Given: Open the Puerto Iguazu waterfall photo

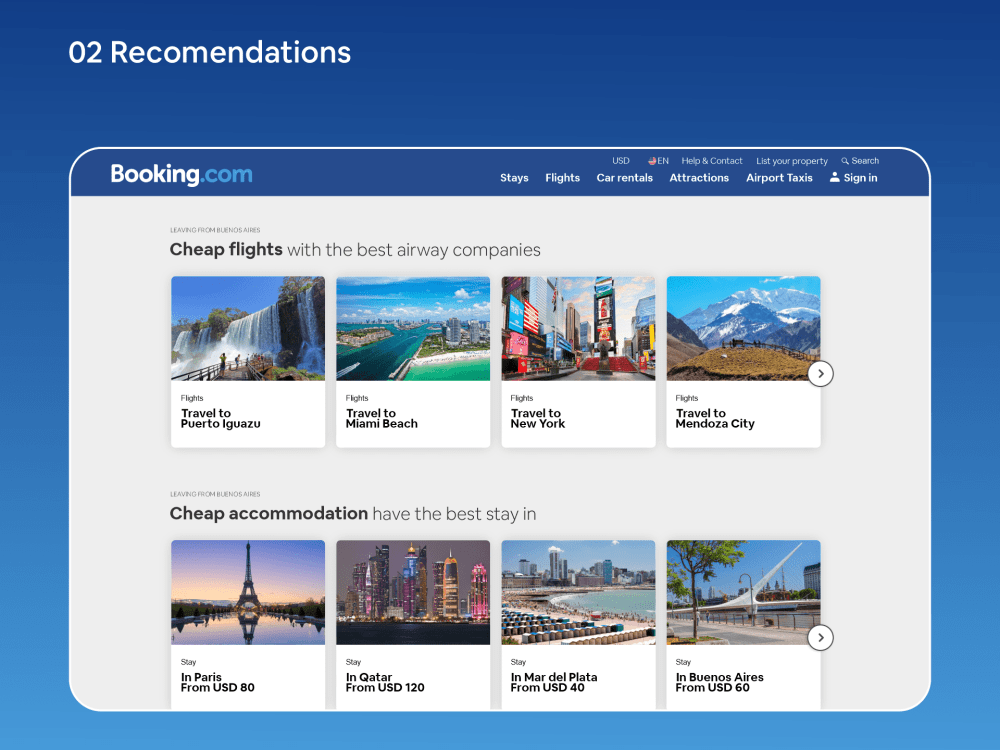Looking at the screenshot, I should pos(248,328).
